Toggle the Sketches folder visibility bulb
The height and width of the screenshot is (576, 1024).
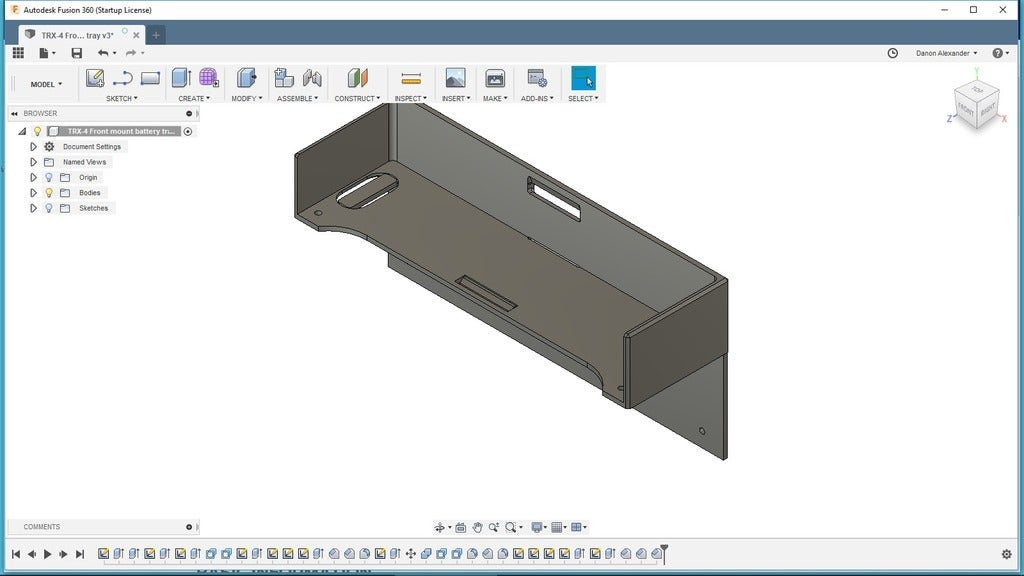tap(49, 208)
